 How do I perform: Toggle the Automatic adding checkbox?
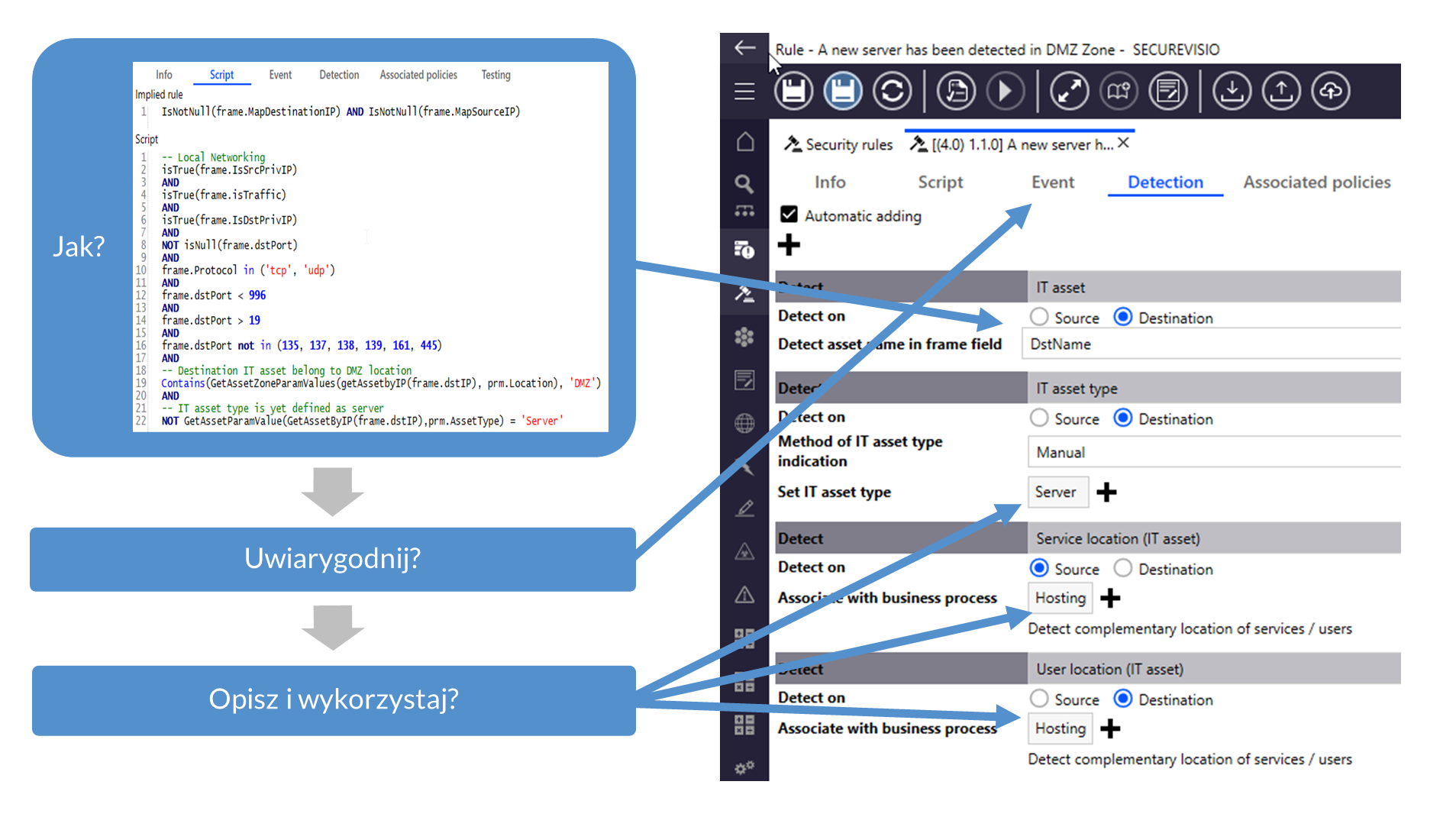pos(789,215)
